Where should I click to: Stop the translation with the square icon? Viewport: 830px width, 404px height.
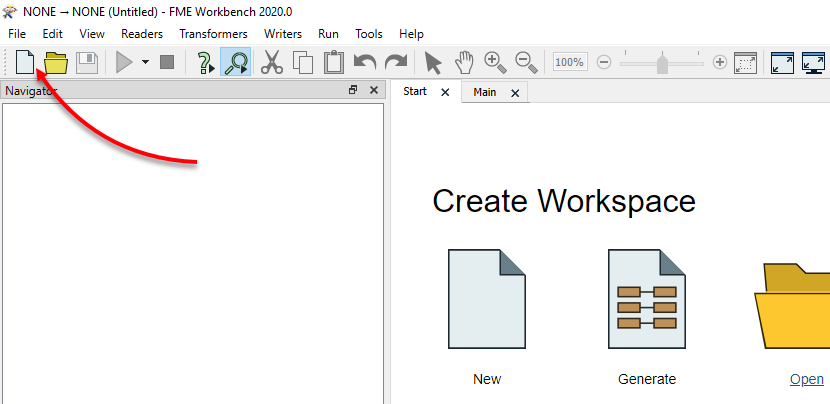point(167,62)
